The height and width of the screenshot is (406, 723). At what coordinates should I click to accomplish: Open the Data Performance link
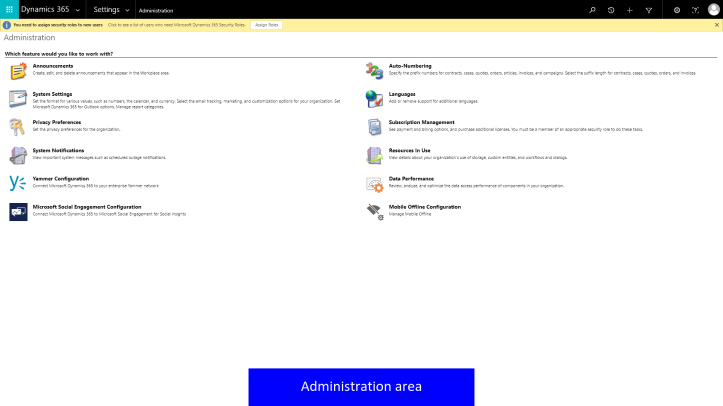[x=411, y=179]
